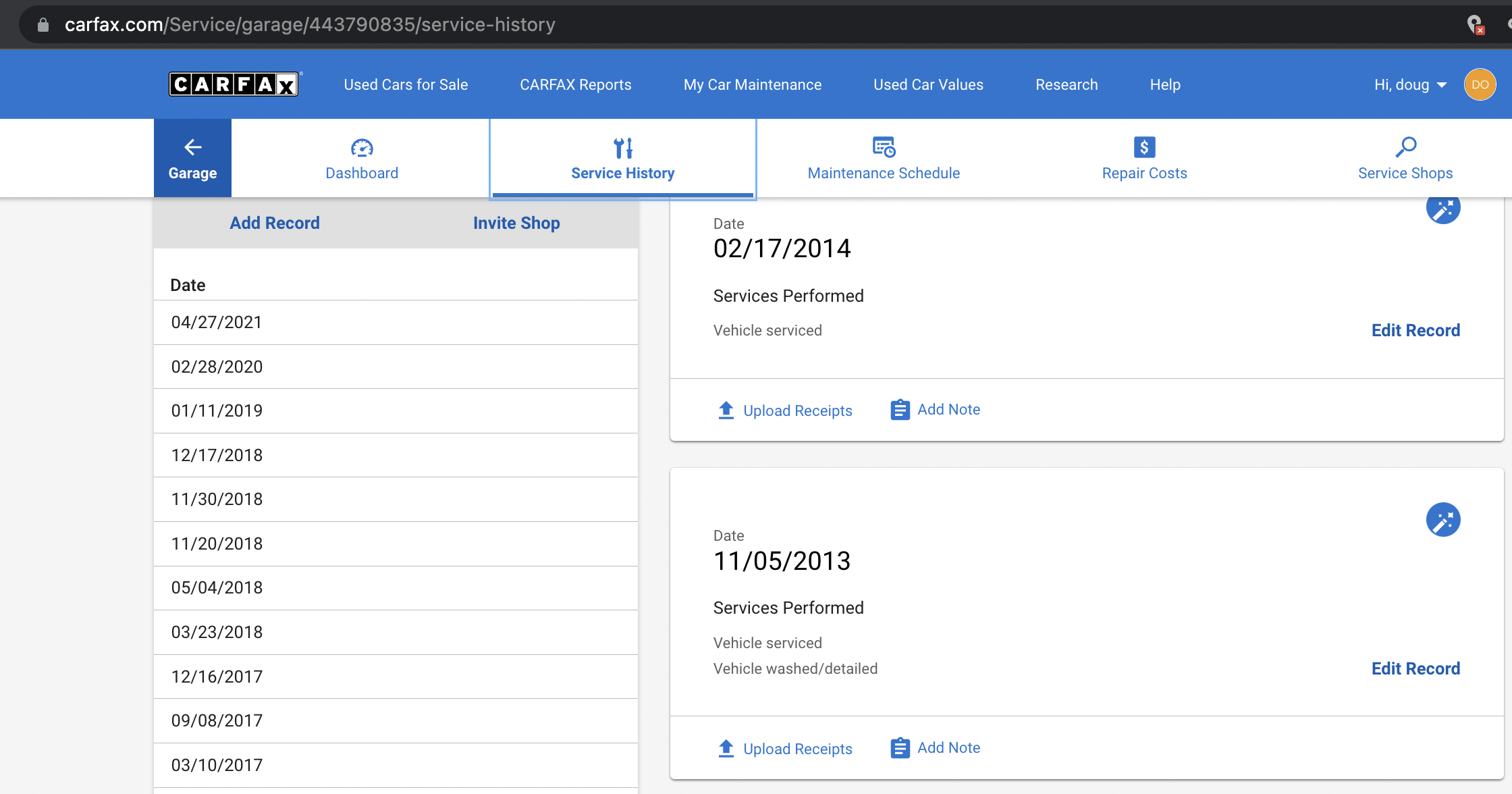Open the DO user avatar
The width and height of the screenshot is (1512, 794).
pyautogui.click(x=1480, y=84)
